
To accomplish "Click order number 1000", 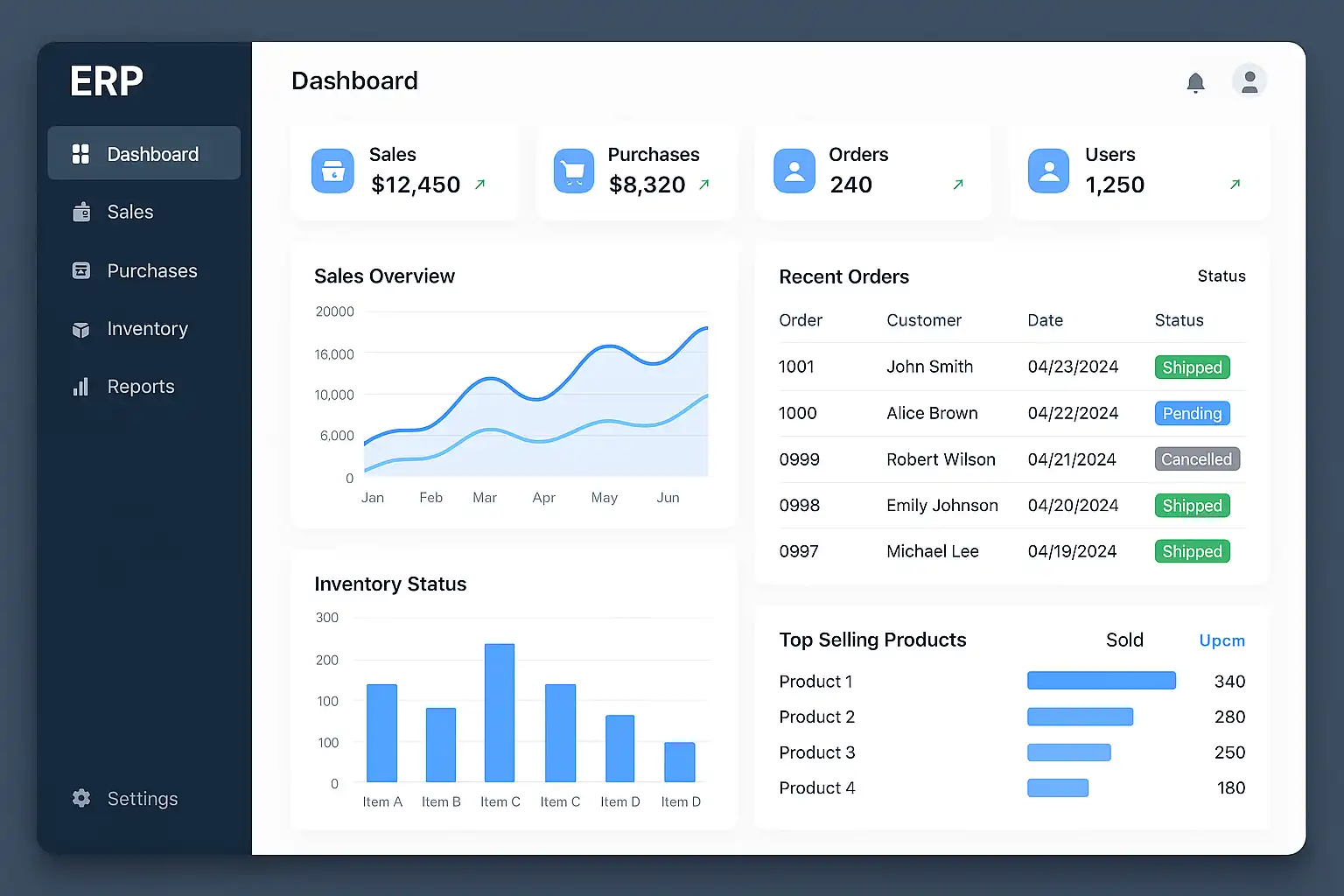I will click(x=798, y=413).
